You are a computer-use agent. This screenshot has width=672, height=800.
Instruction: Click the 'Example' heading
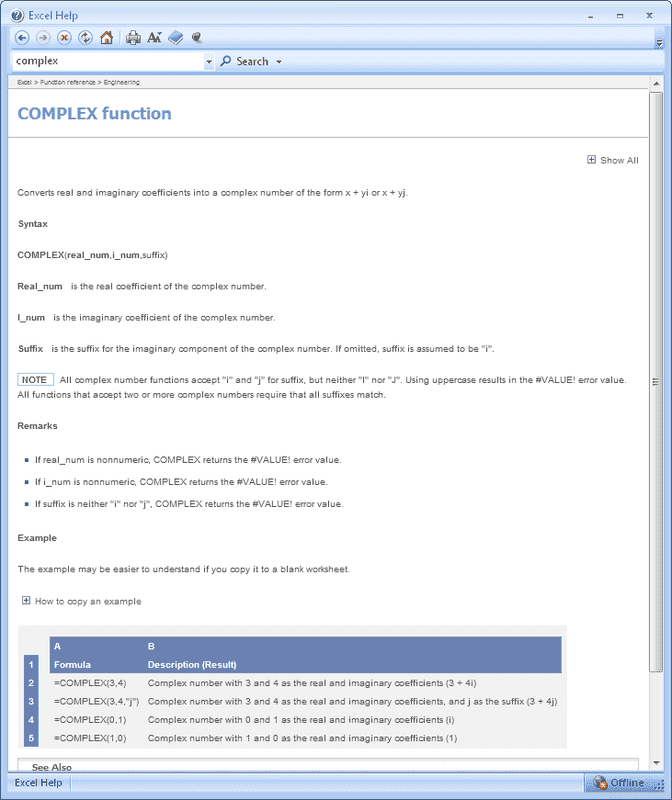(37, 538)
